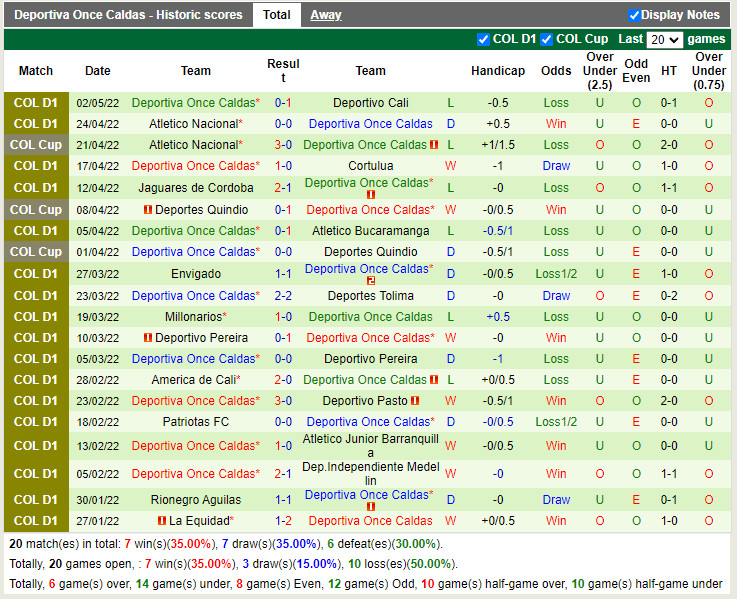Uncheck the COL Cup filter checkbox
Screen dimensions: 738x599
(547, 40)
